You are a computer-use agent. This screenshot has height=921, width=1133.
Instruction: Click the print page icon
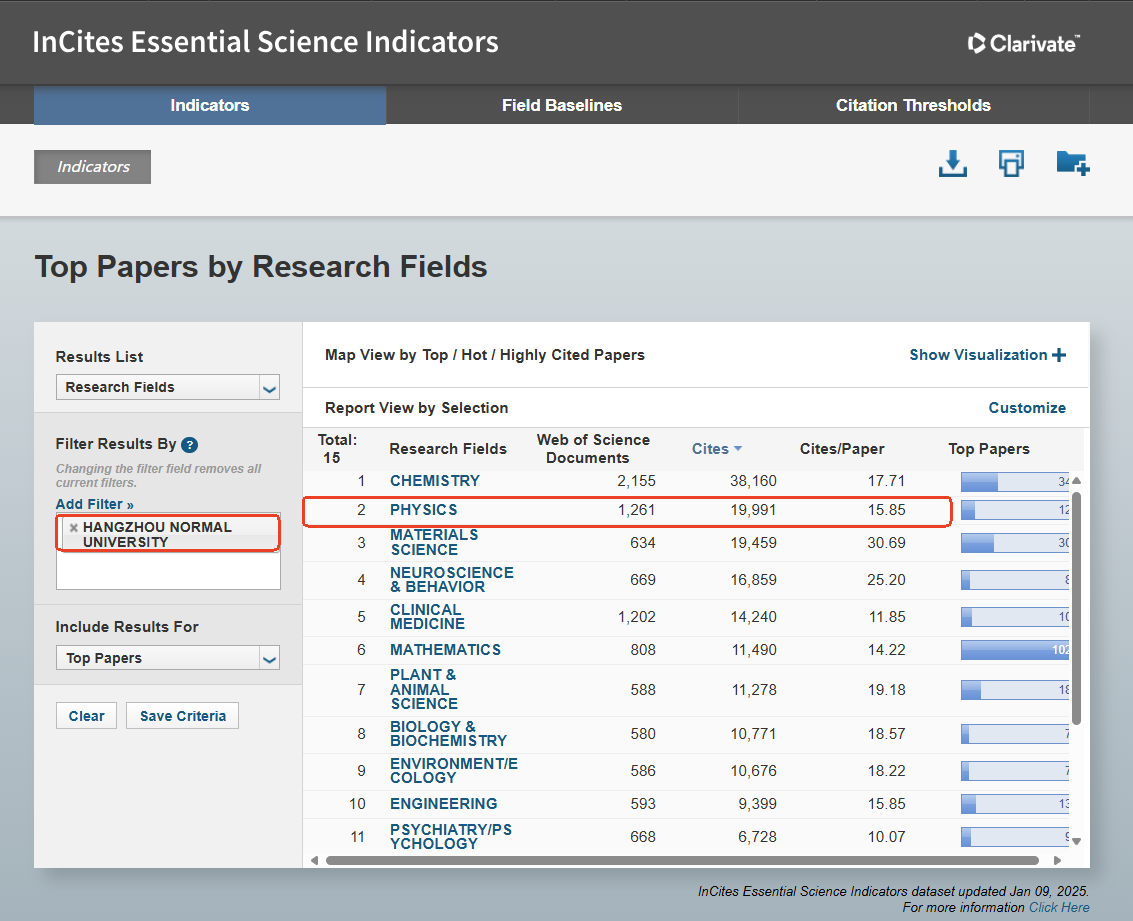coord(1011,164)
